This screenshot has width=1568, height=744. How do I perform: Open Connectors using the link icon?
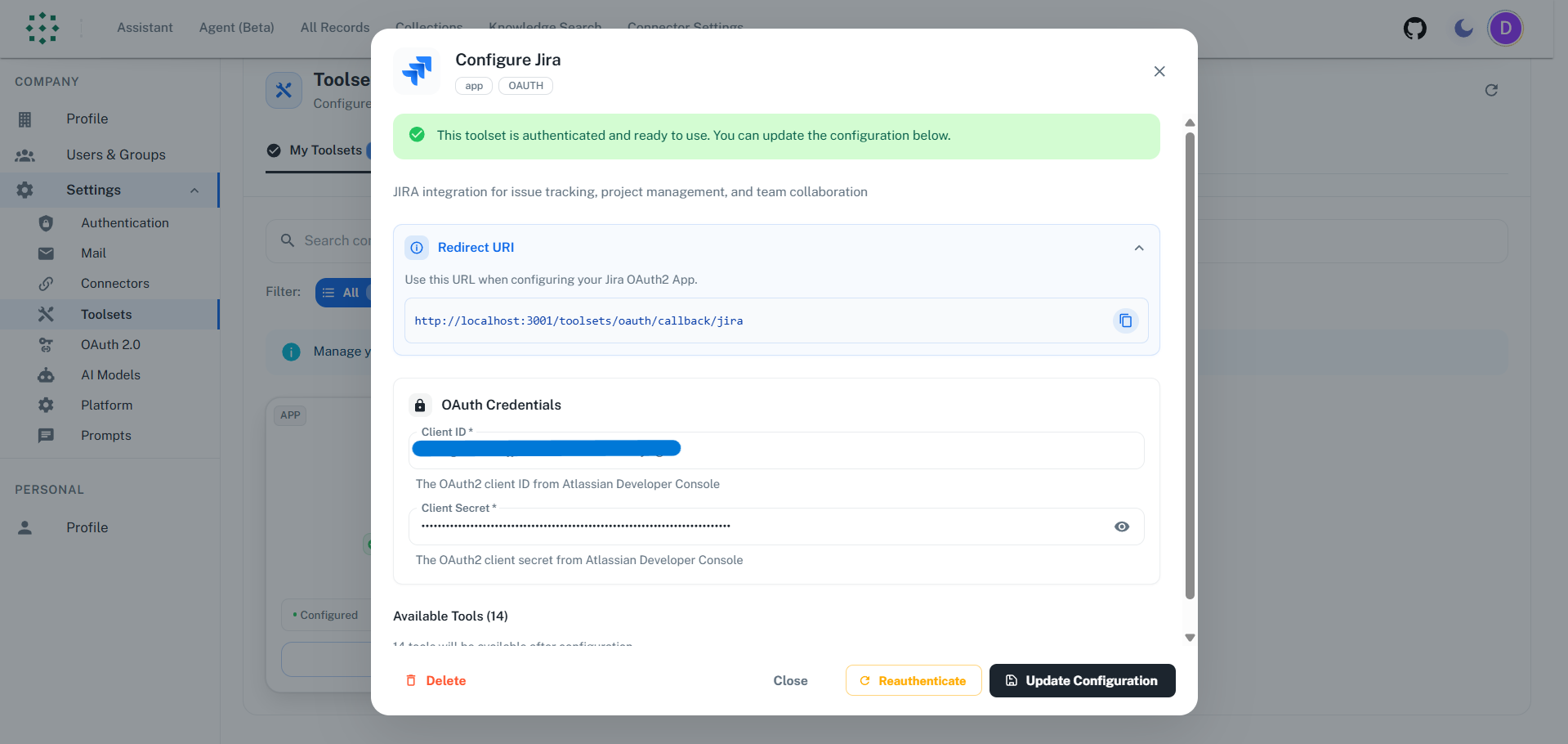click(x=47, y=283)
